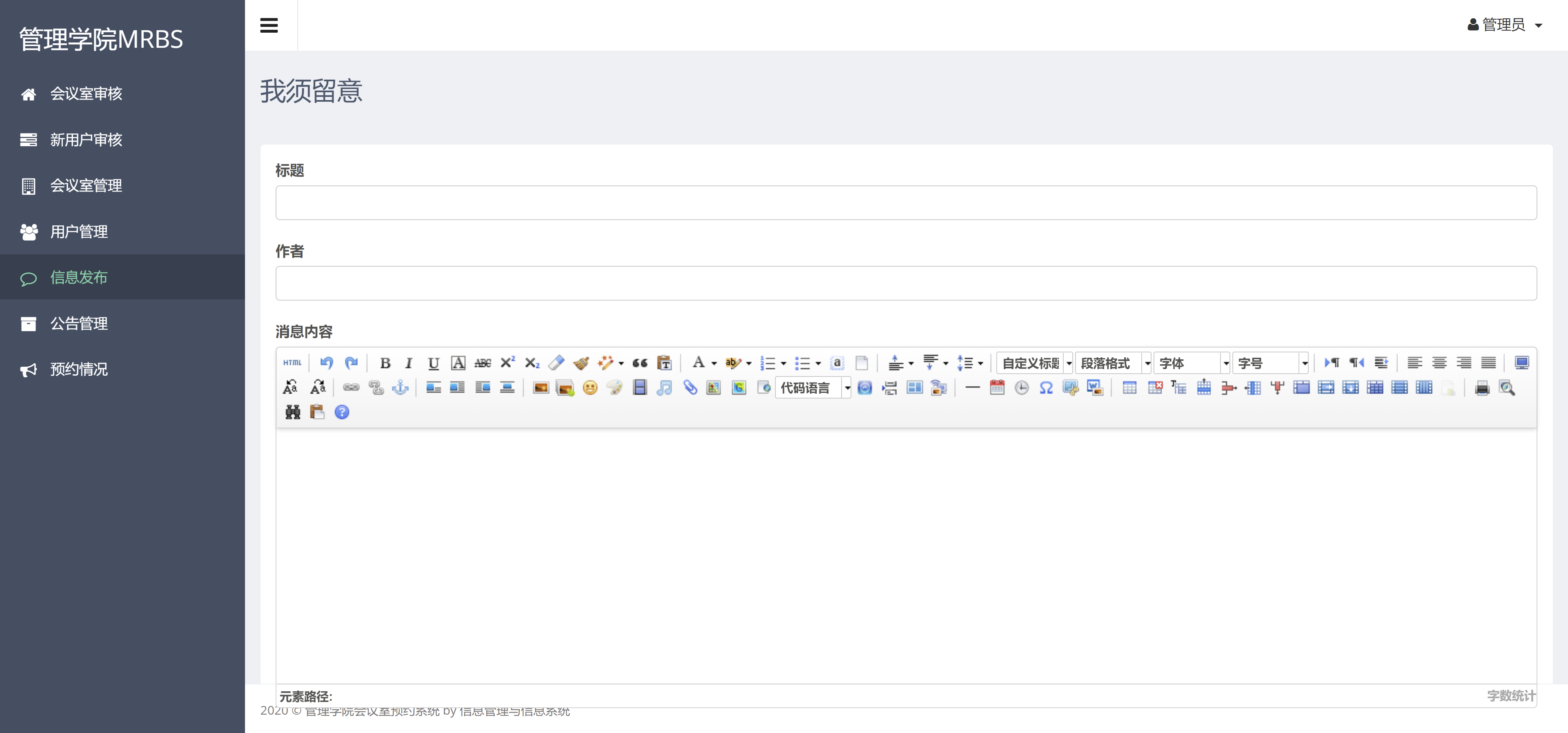The image size is (1568, 733).
Task: Open the 管理员 user menu
Action: [1504, 25]
